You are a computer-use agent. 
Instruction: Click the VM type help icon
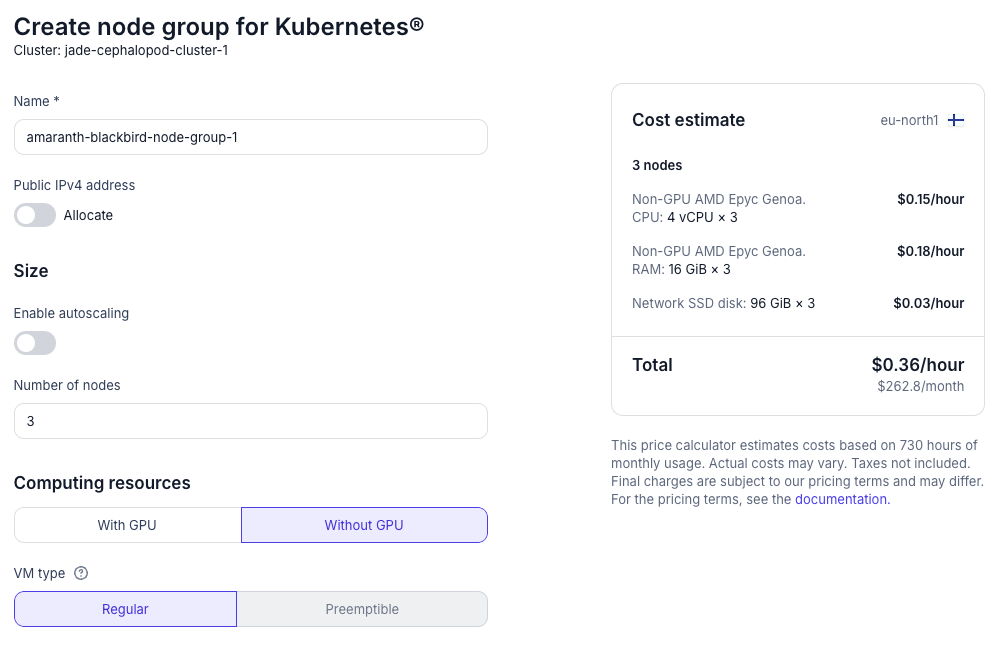(81, 573)
